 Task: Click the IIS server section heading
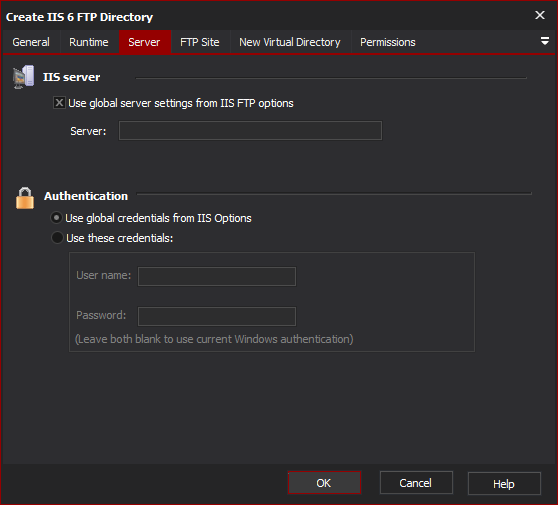click(72, 77)
